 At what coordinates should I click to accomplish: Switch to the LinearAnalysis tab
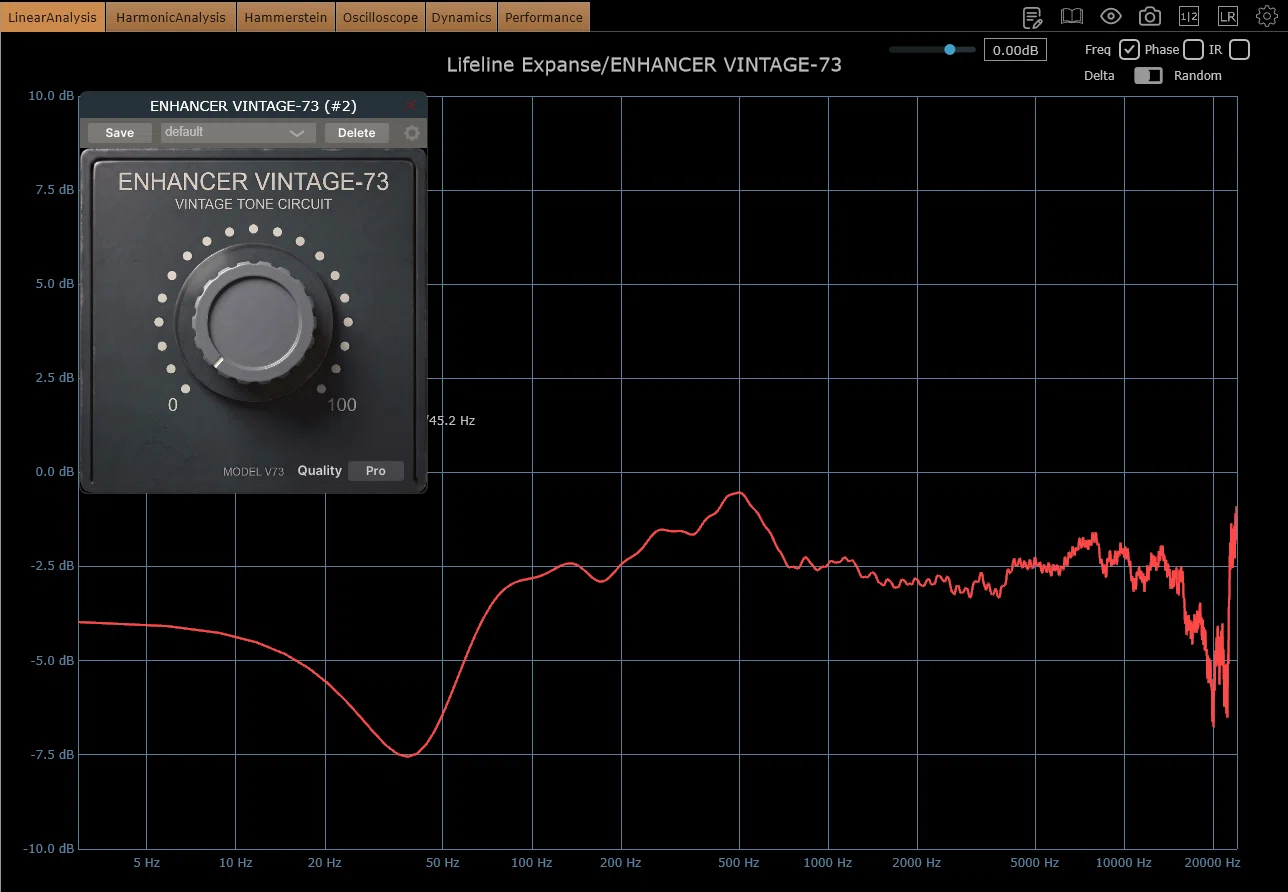(52, 17)
